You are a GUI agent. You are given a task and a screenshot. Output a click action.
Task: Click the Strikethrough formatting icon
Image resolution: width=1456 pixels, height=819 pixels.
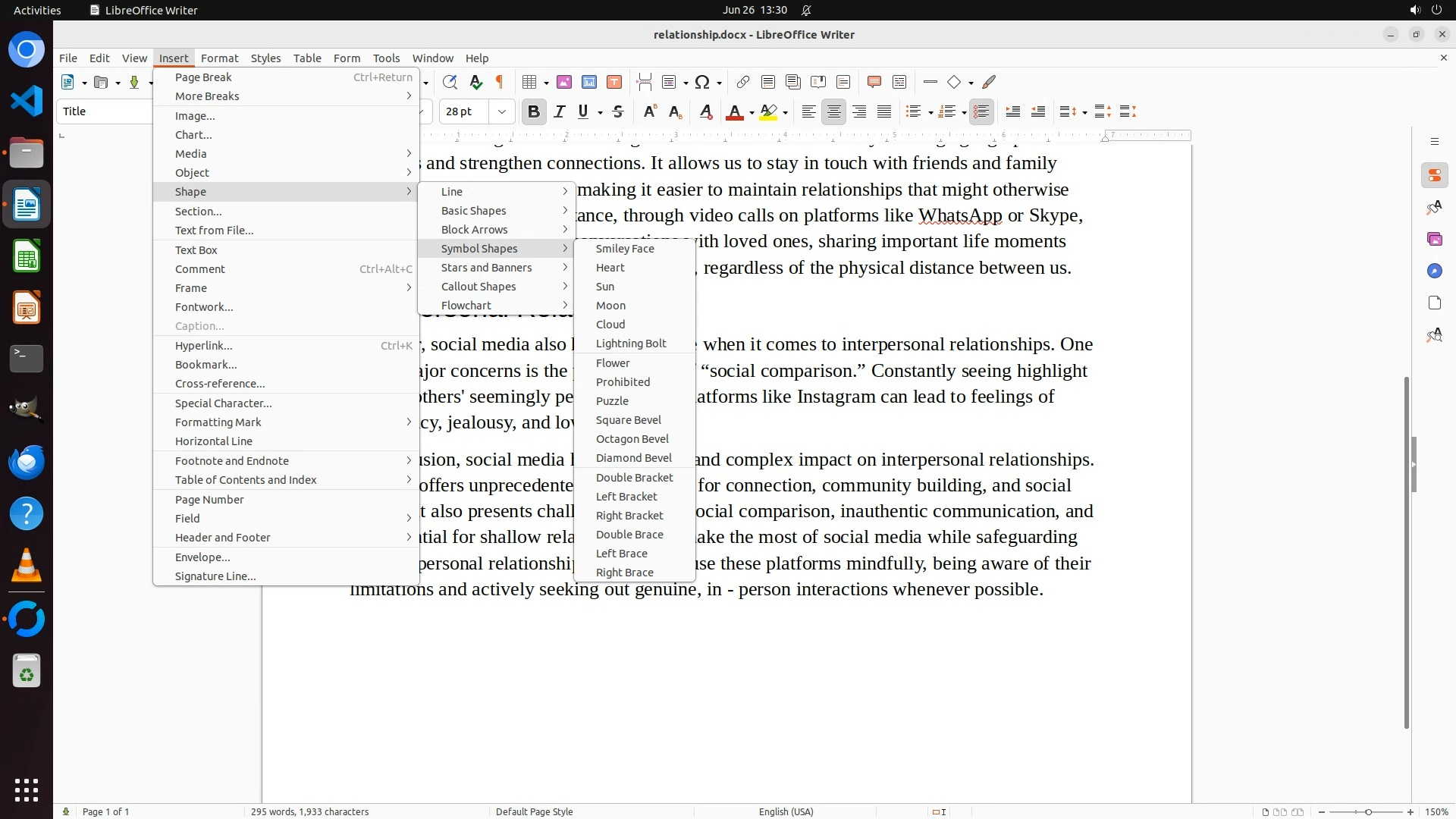pyautogui.click(x=618, y=111)
